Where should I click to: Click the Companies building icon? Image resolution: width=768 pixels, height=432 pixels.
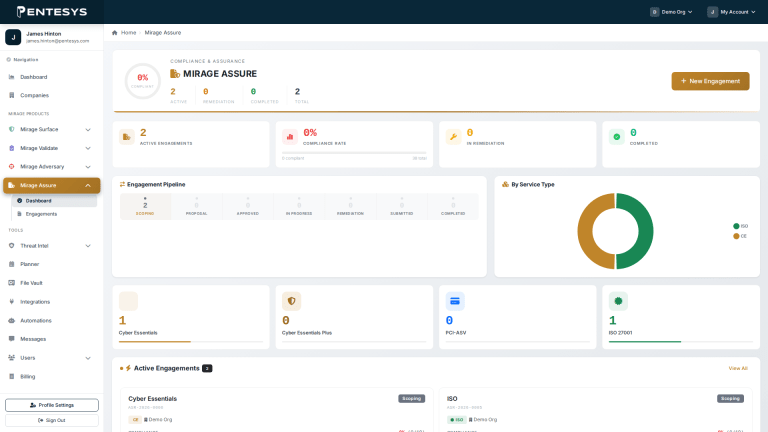coord(12,95)
